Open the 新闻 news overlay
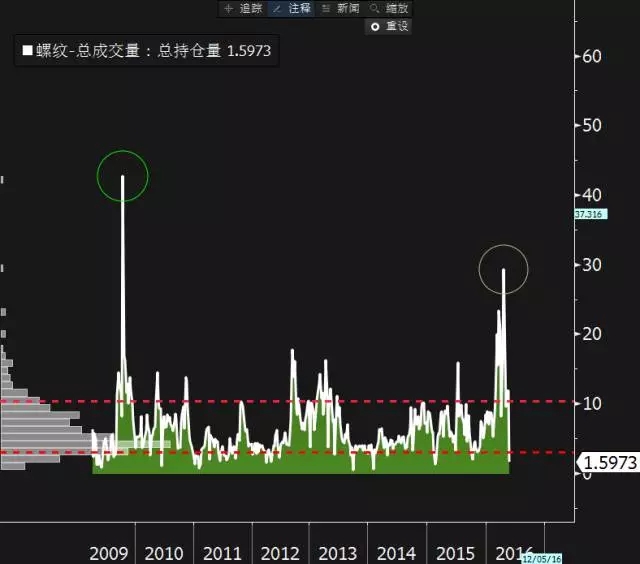Screen dimensions: 640x564 [340, 9]
